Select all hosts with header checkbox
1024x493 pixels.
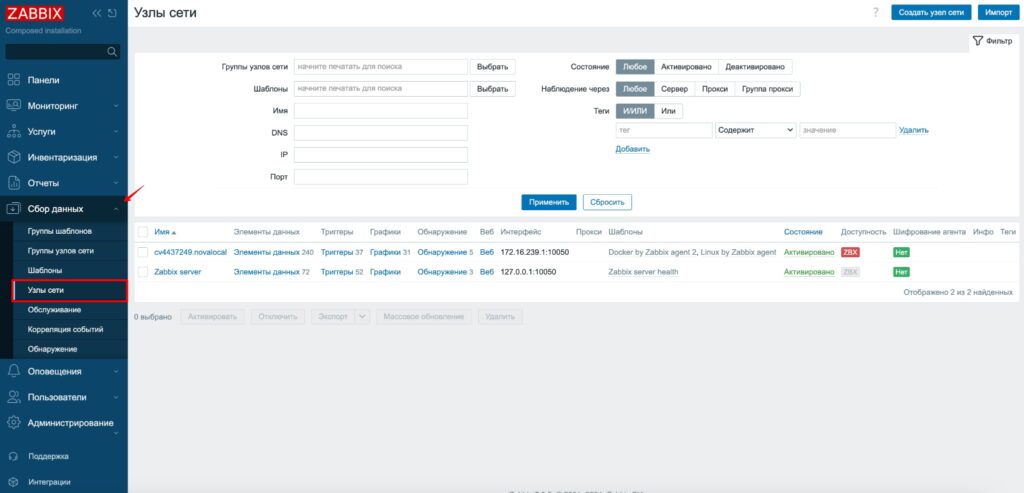(143, 231)
